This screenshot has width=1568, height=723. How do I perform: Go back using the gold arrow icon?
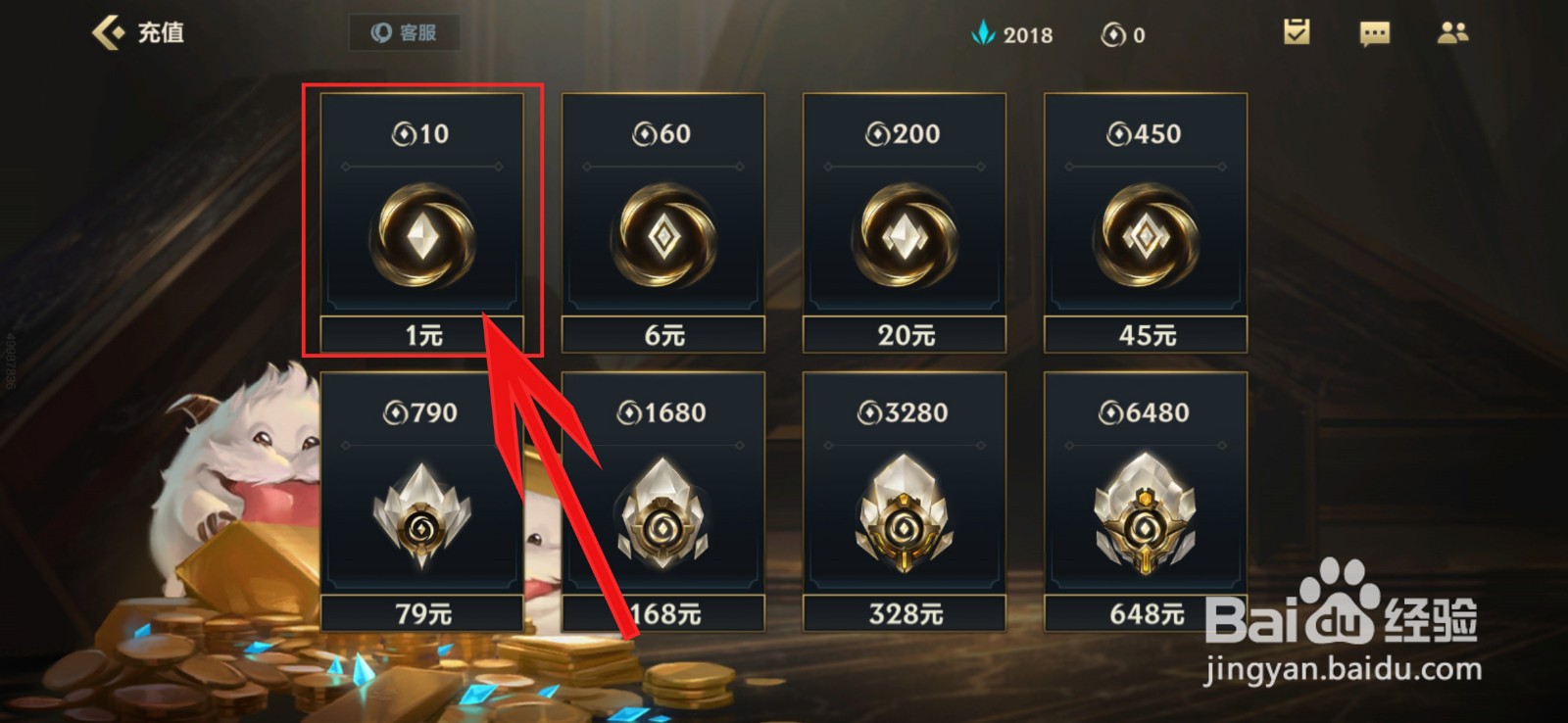(x=108, y=32)
